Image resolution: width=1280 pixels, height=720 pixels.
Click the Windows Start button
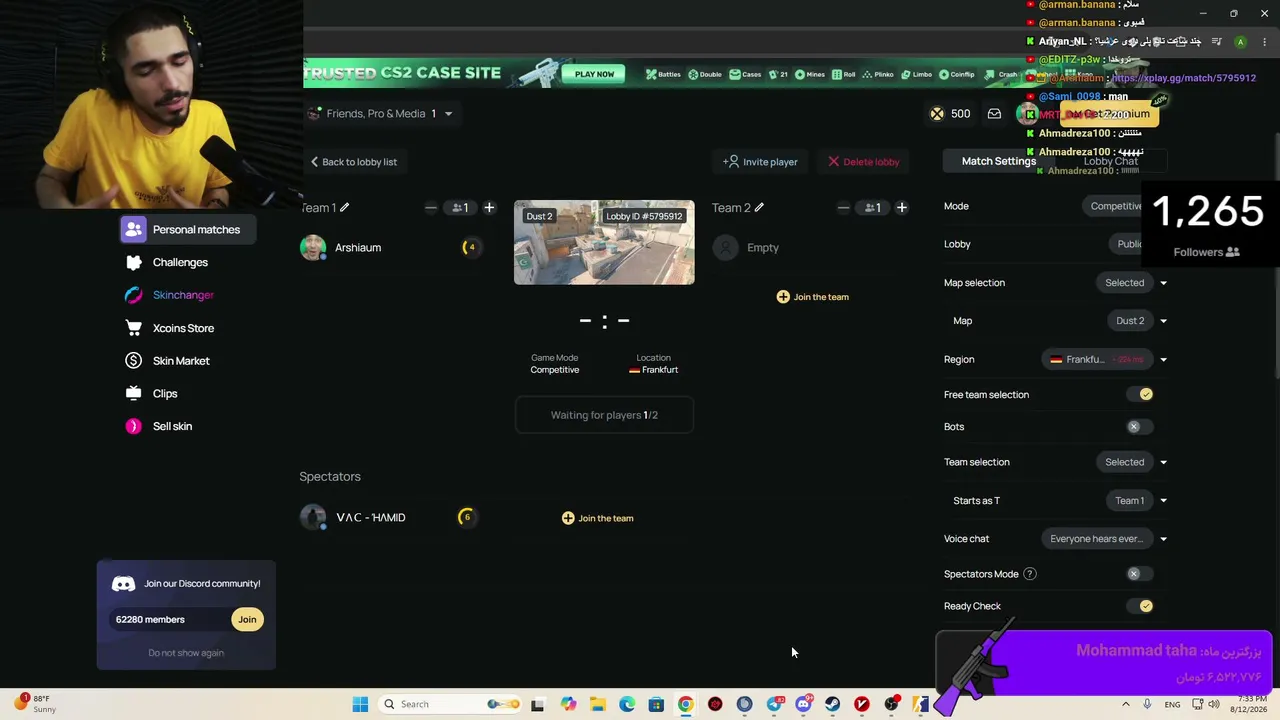click(360, 704)
